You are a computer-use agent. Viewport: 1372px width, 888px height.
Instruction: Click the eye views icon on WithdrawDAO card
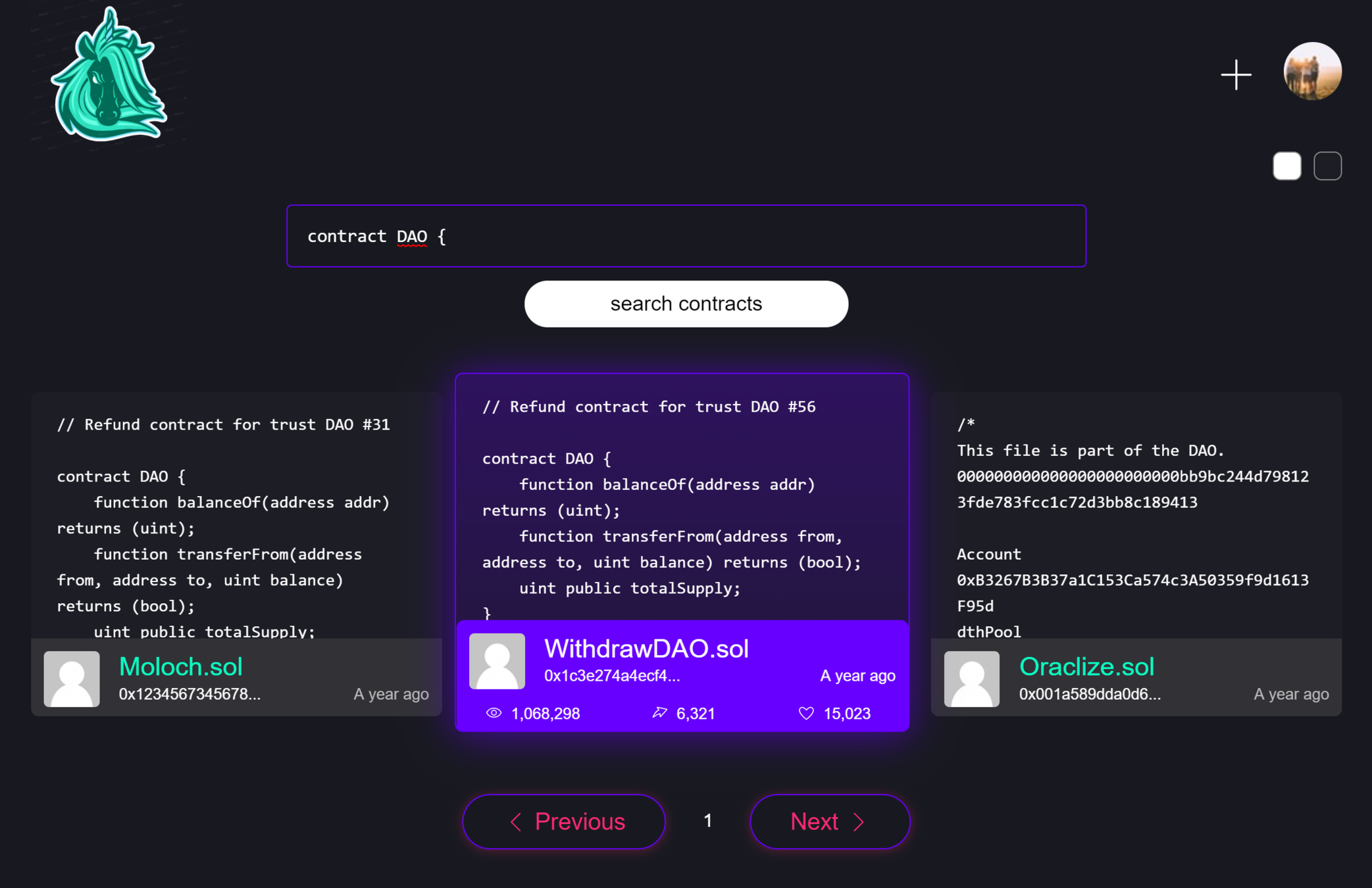(494, 713)
